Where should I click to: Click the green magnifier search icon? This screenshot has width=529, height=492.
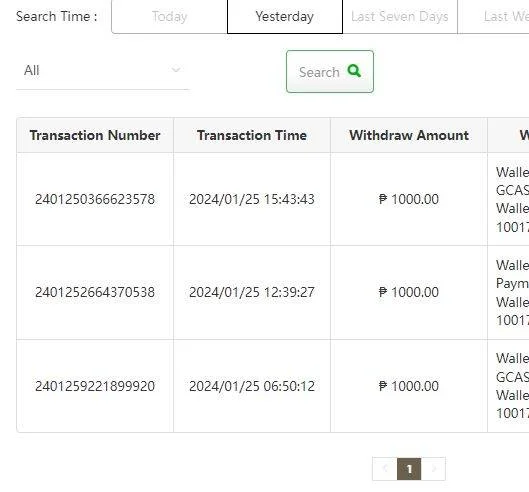point(354,71)
